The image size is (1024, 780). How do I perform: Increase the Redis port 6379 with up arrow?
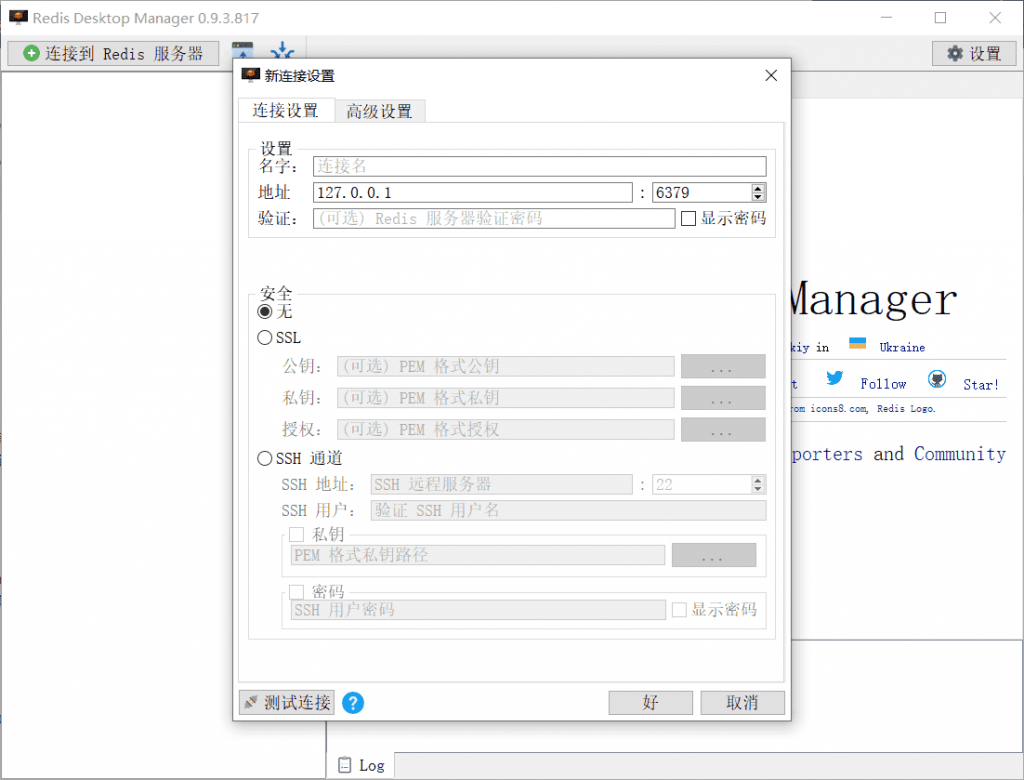coord(758,188)
